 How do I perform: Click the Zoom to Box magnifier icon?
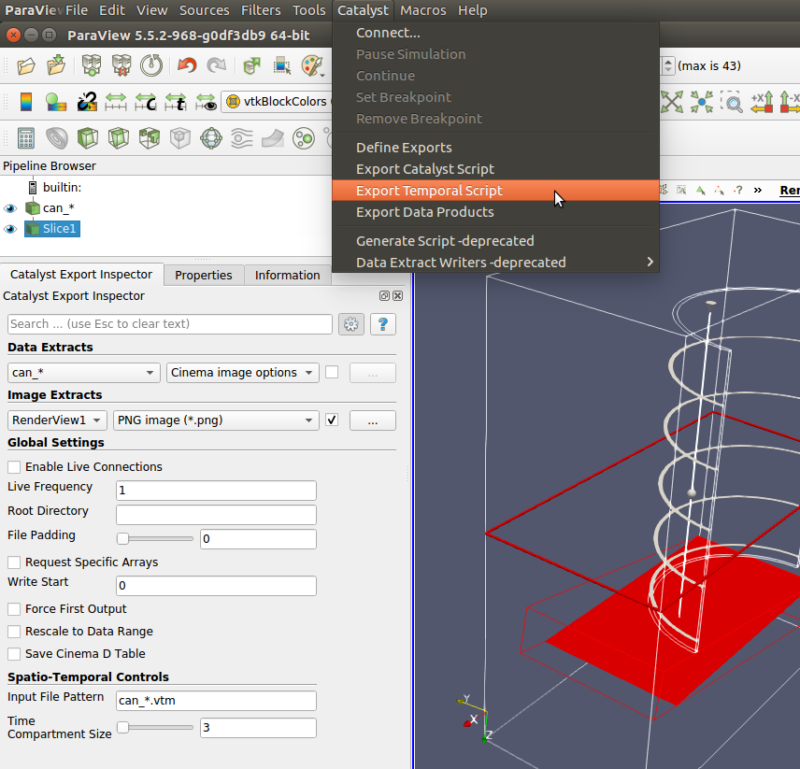(733, 102)
